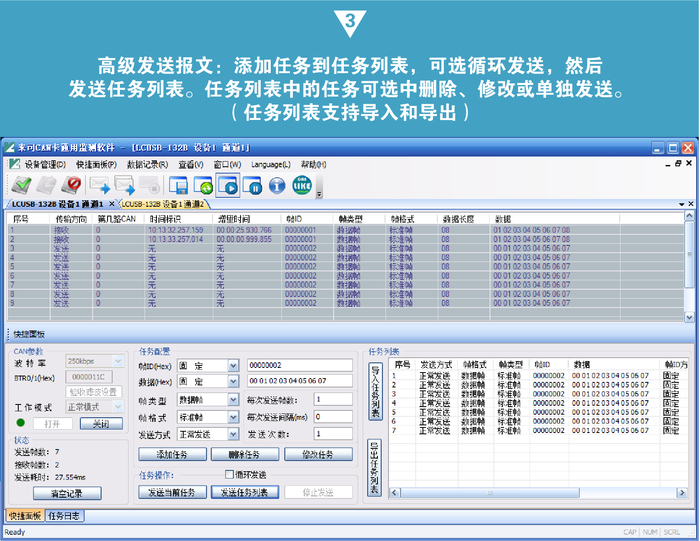
Task: Open the 快捷面板(P) menu
Action: pos(96,165)
